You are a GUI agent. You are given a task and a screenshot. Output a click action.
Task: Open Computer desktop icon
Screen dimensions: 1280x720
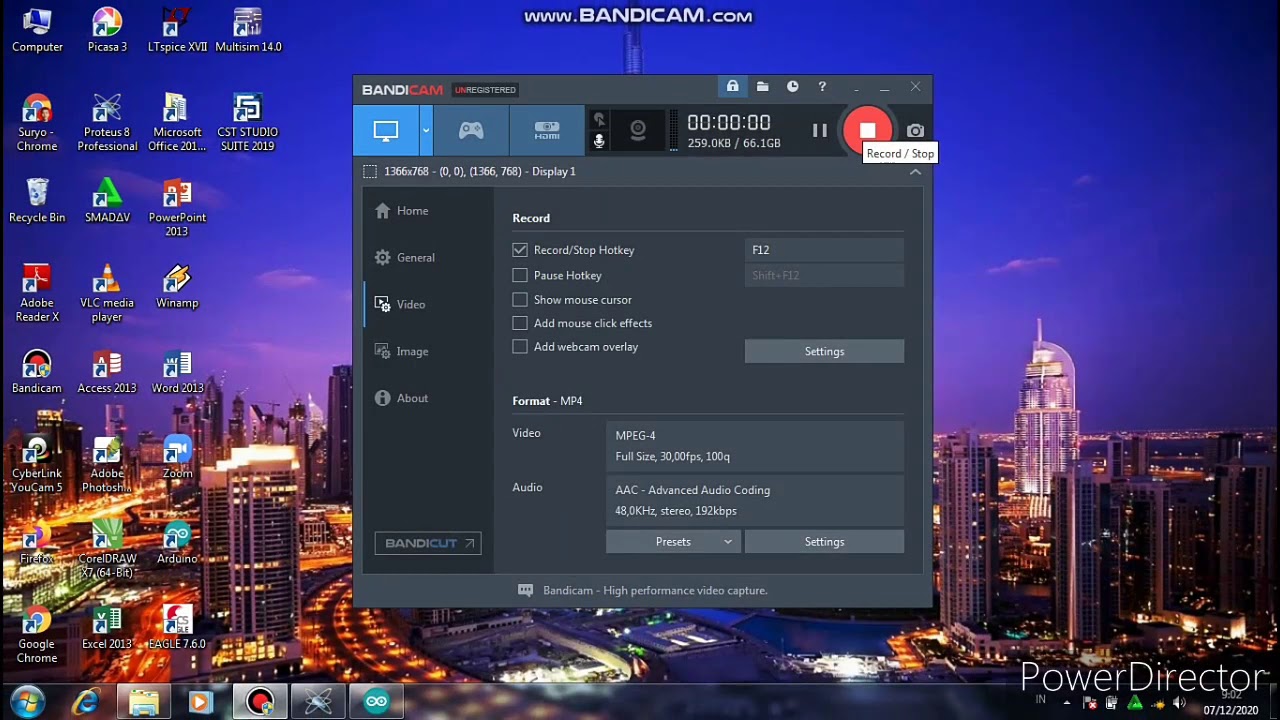pyautogui.click(x=37, y=30)
